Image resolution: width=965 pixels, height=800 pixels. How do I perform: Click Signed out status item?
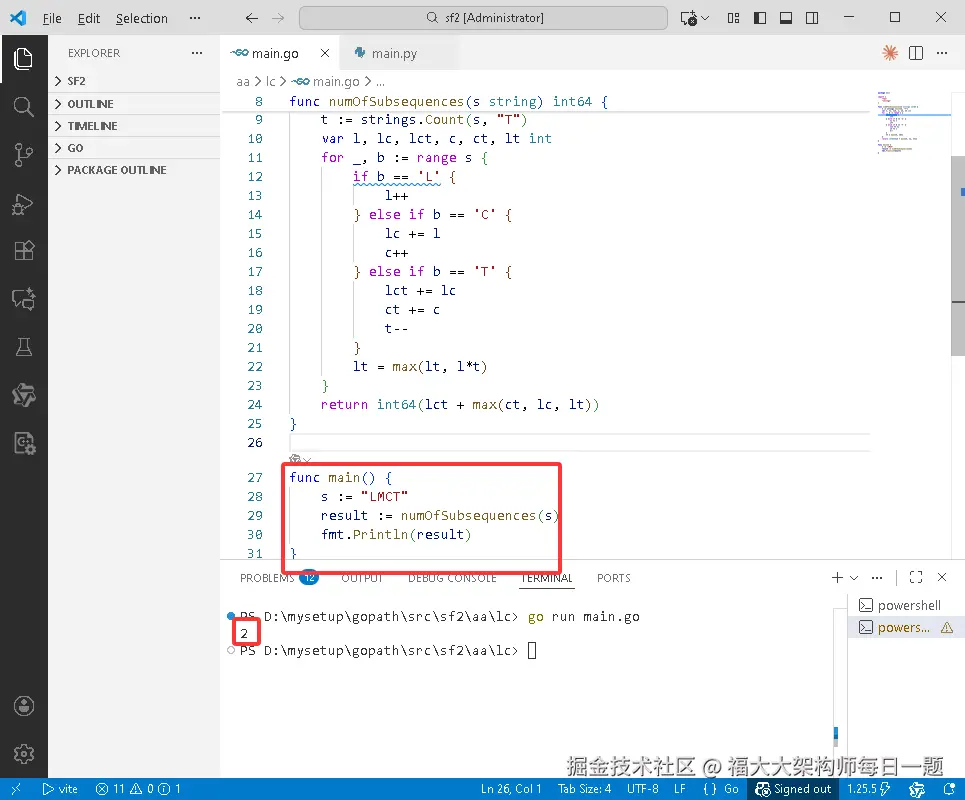(793, 789)
